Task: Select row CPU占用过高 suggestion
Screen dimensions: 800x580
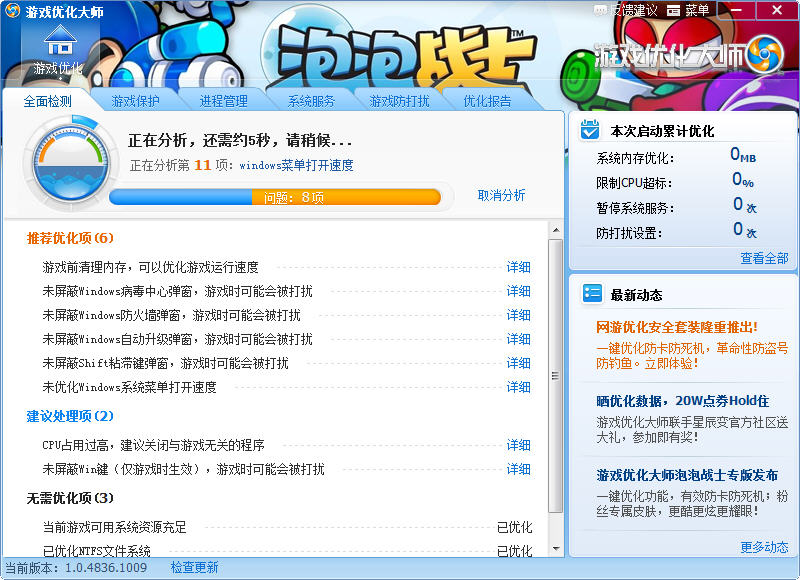Action: (287, 445)
